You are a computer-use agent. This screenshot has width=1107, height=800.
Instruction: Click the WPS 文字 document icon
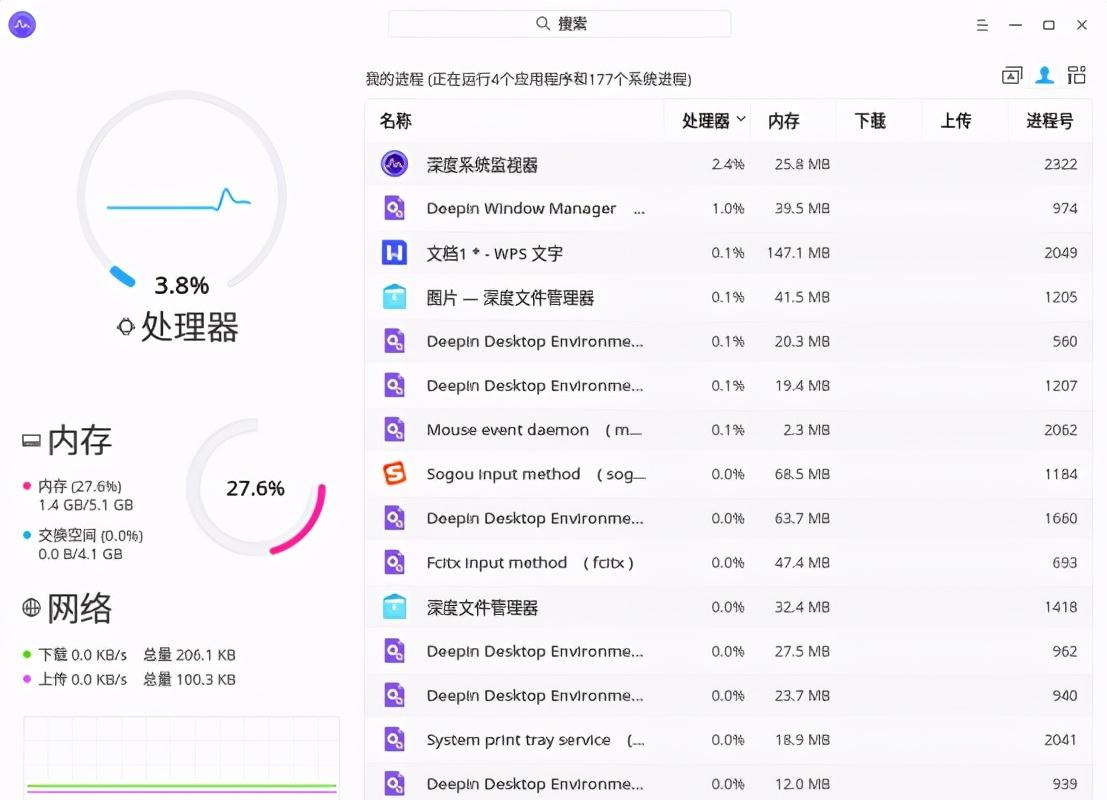[x=395, y=252]
